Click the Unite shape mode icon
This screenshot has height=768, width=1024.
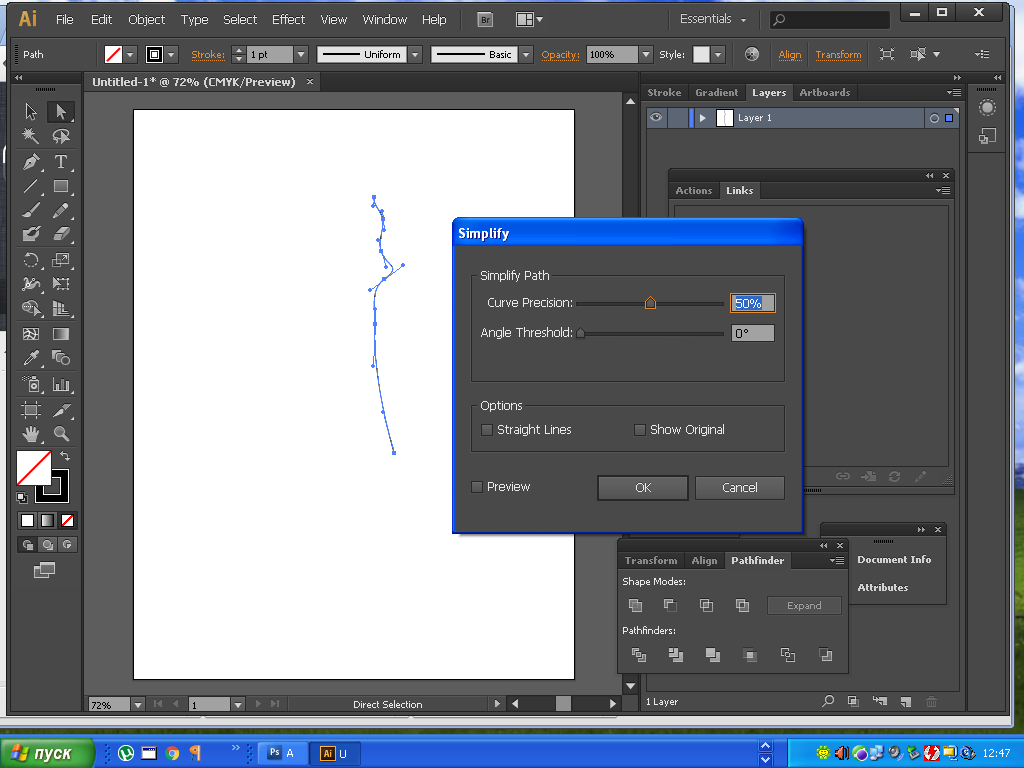coord(635,606)
